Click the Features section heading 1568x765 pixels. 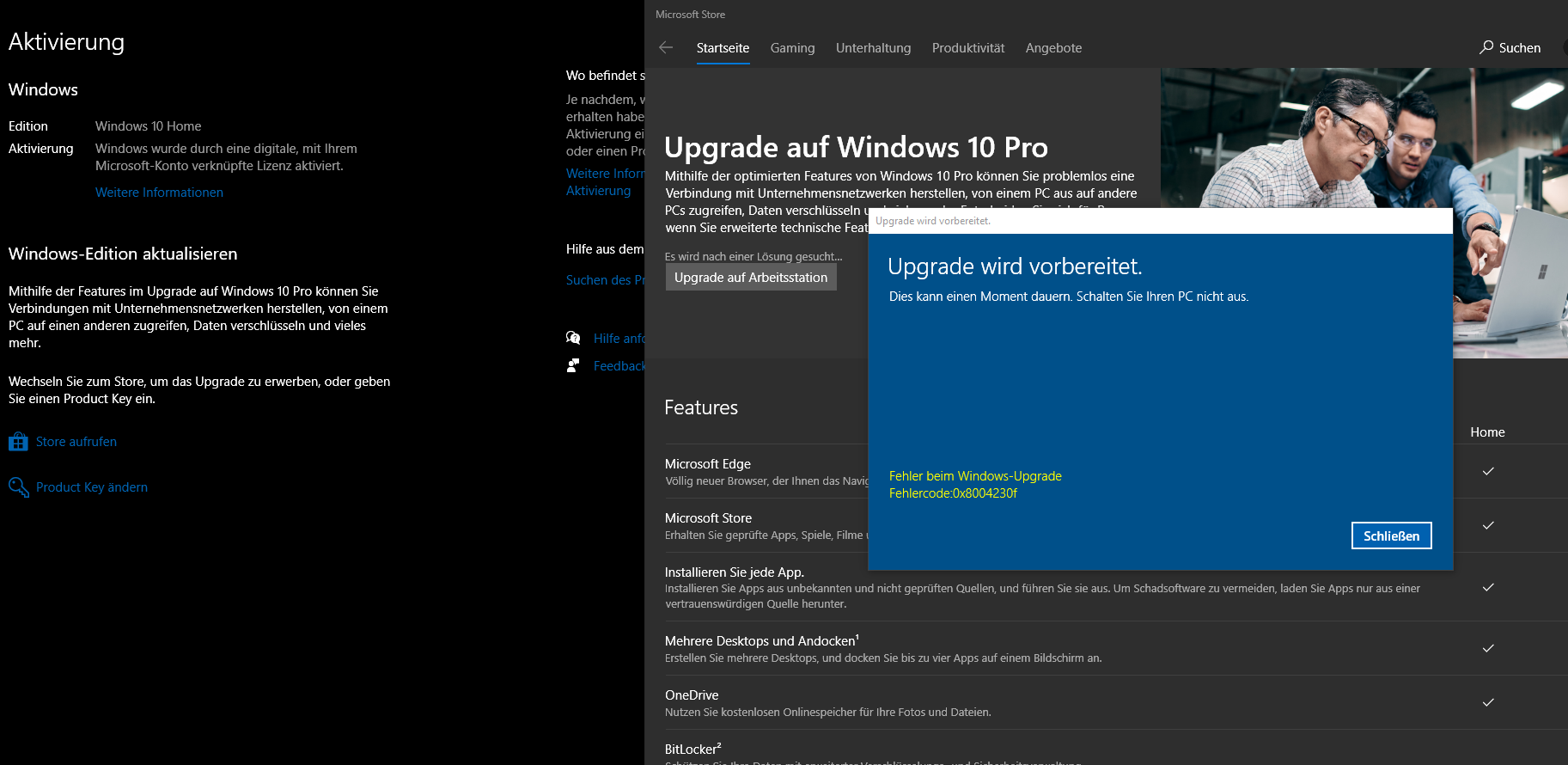pyautogui.click(x=701, y=407)
